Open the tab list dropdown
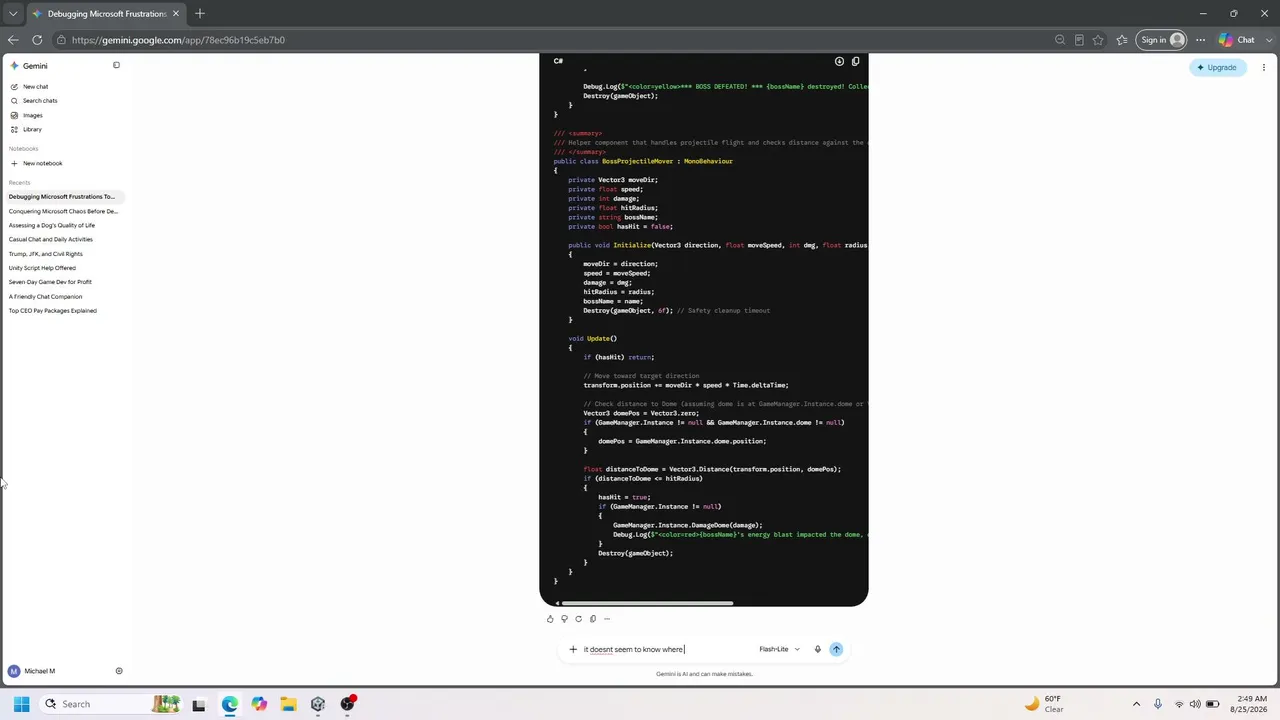1280x720 pixels. tap(12, 14)
